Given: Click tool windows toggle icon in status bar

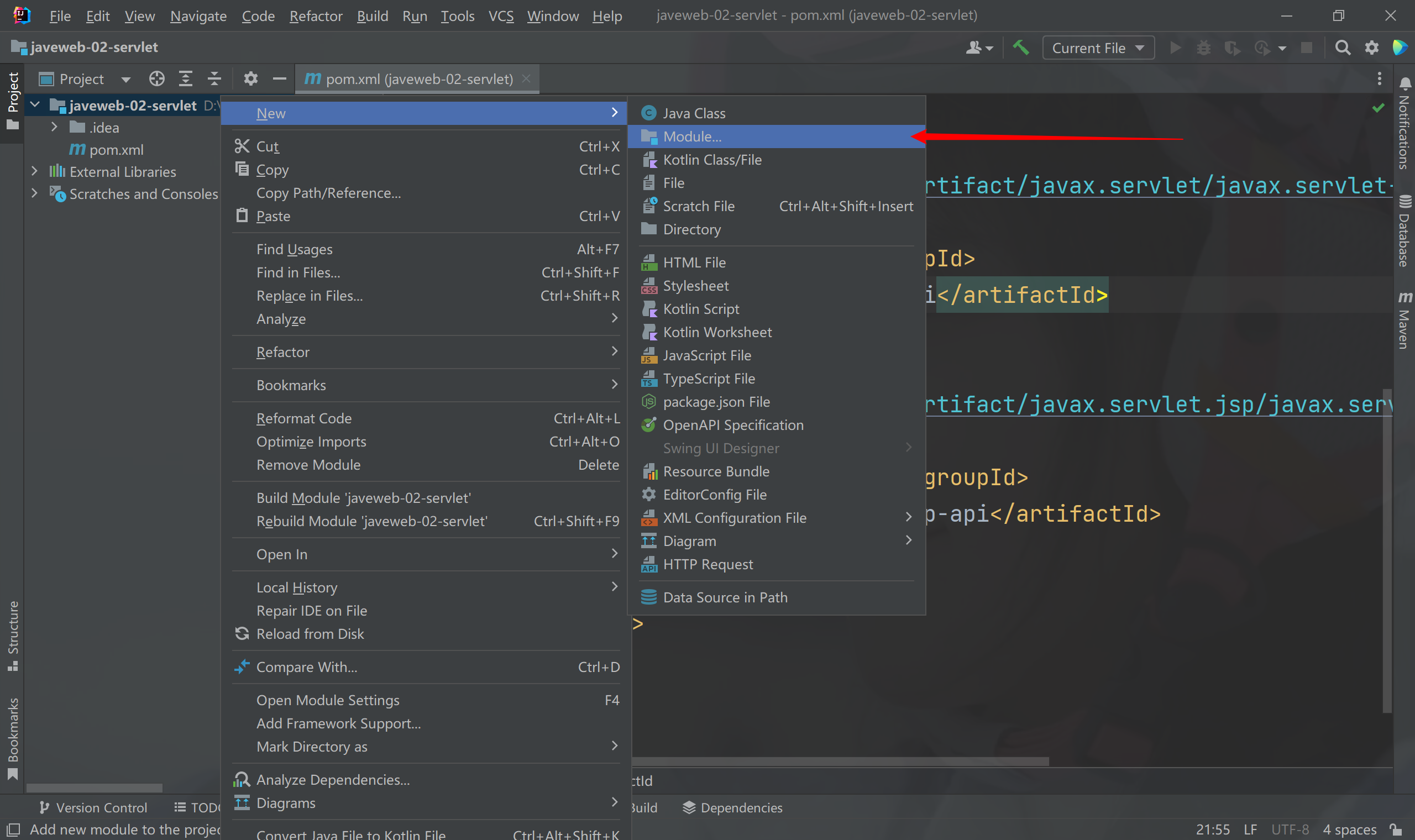Looking at the screenshot, I should (x=13, y=830).
